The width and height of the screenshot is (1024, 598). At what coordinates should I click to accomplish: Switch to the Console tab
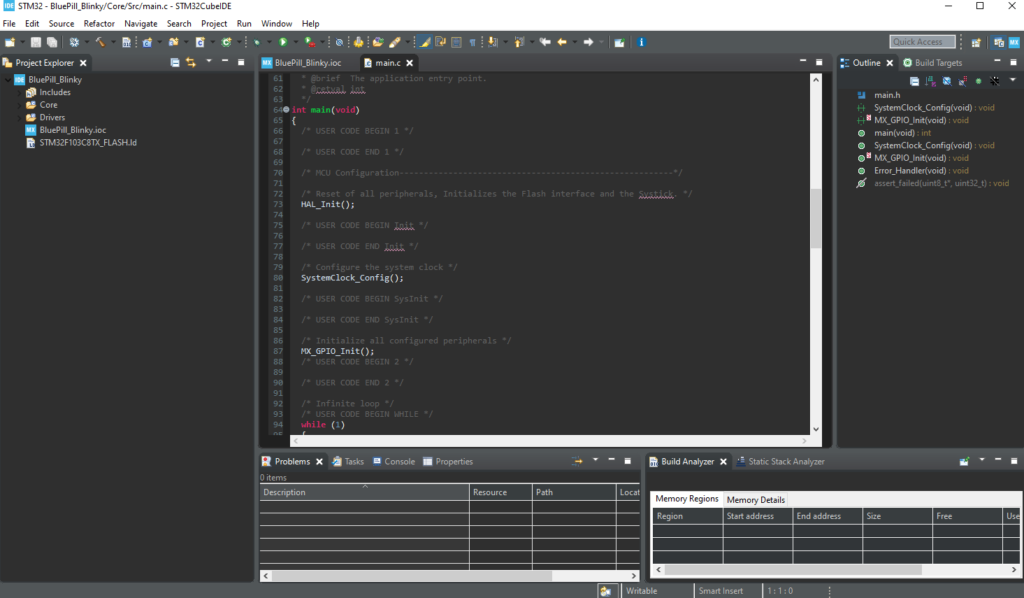coord(394,462)
